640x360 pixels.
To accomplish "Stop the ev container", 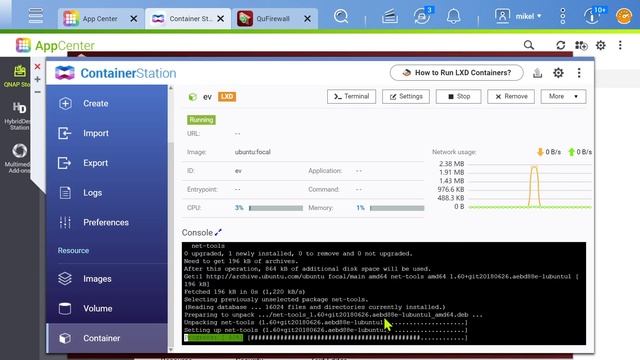I will click(x=458, y=97).
